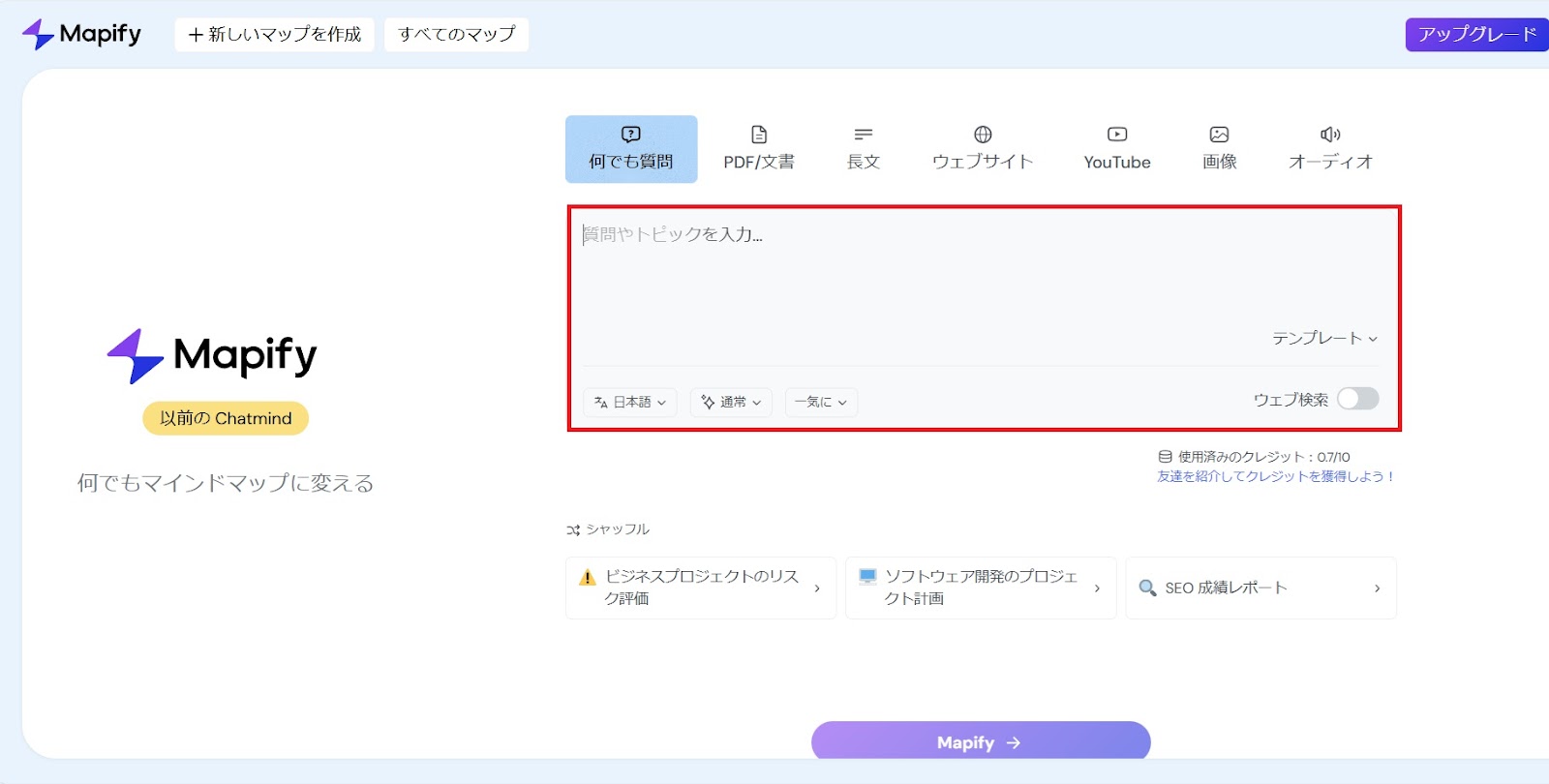Click the 以前の Chatmind badge
Viewport: 1549px width, 784px height.
coord(226,418)
